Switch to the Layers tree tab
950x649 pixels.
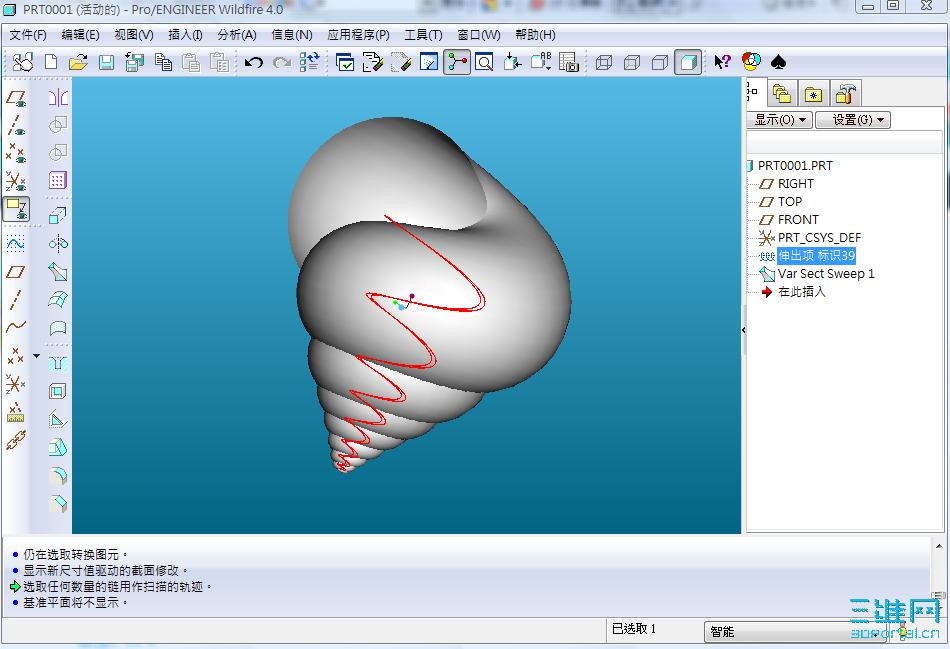[782, 94]
